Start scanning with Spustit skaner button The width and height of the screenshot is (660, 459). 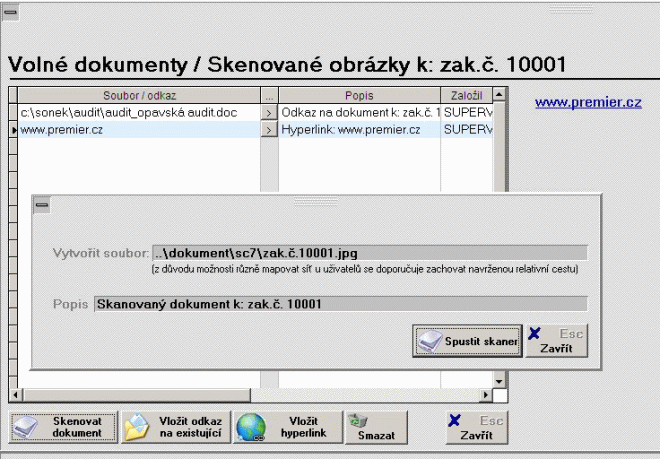tap(467, 341)
